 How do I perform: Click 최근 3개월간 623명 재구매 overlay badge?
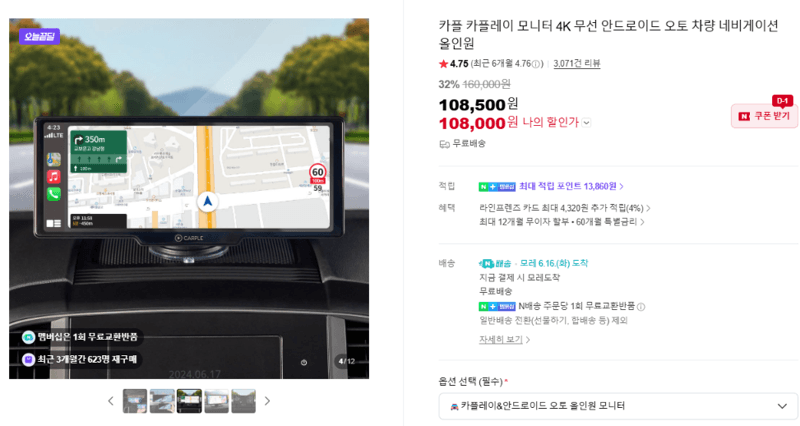[81, 359]
